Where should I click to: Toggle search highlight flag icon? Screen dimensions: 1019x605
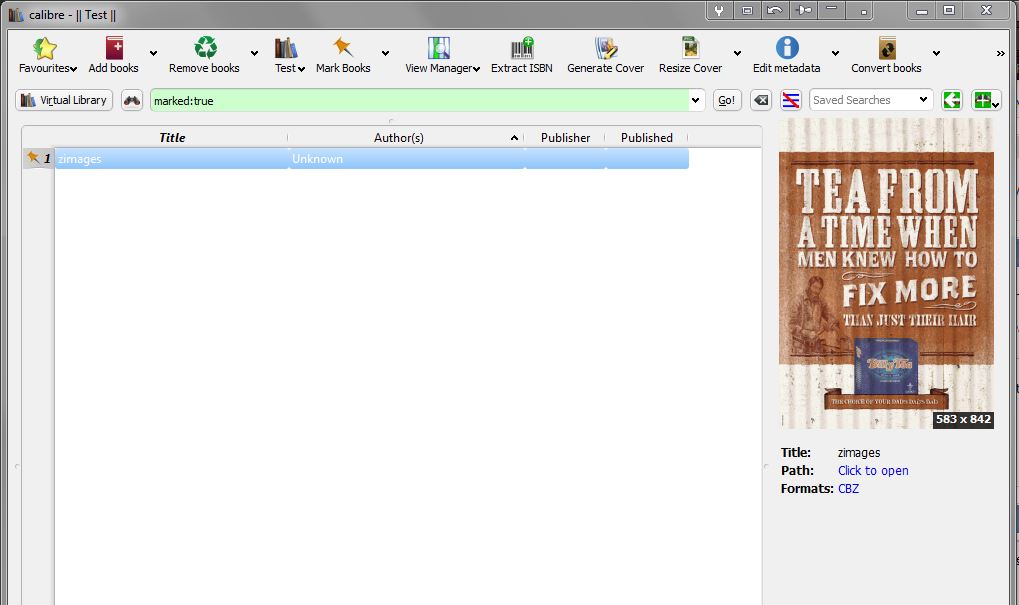coord(790,100)
